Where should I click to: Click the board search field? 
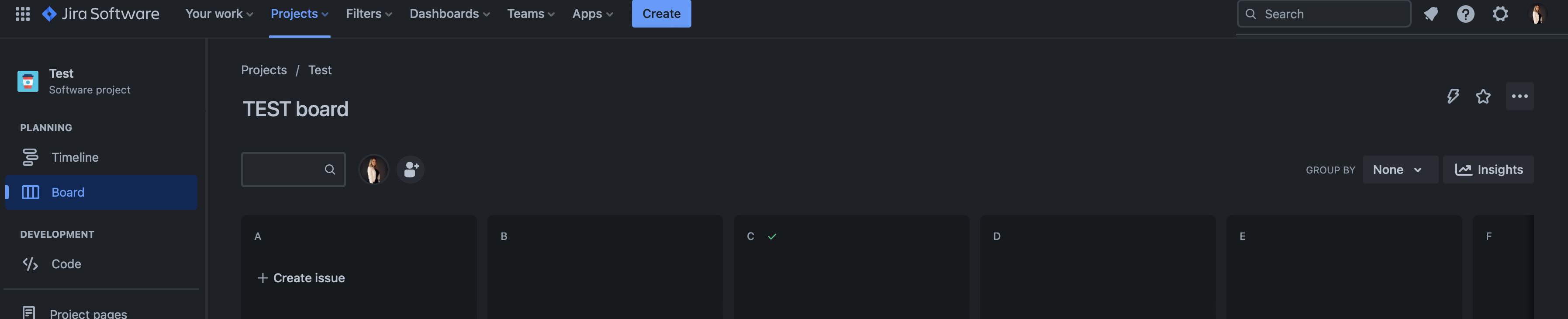click(286, 169)
